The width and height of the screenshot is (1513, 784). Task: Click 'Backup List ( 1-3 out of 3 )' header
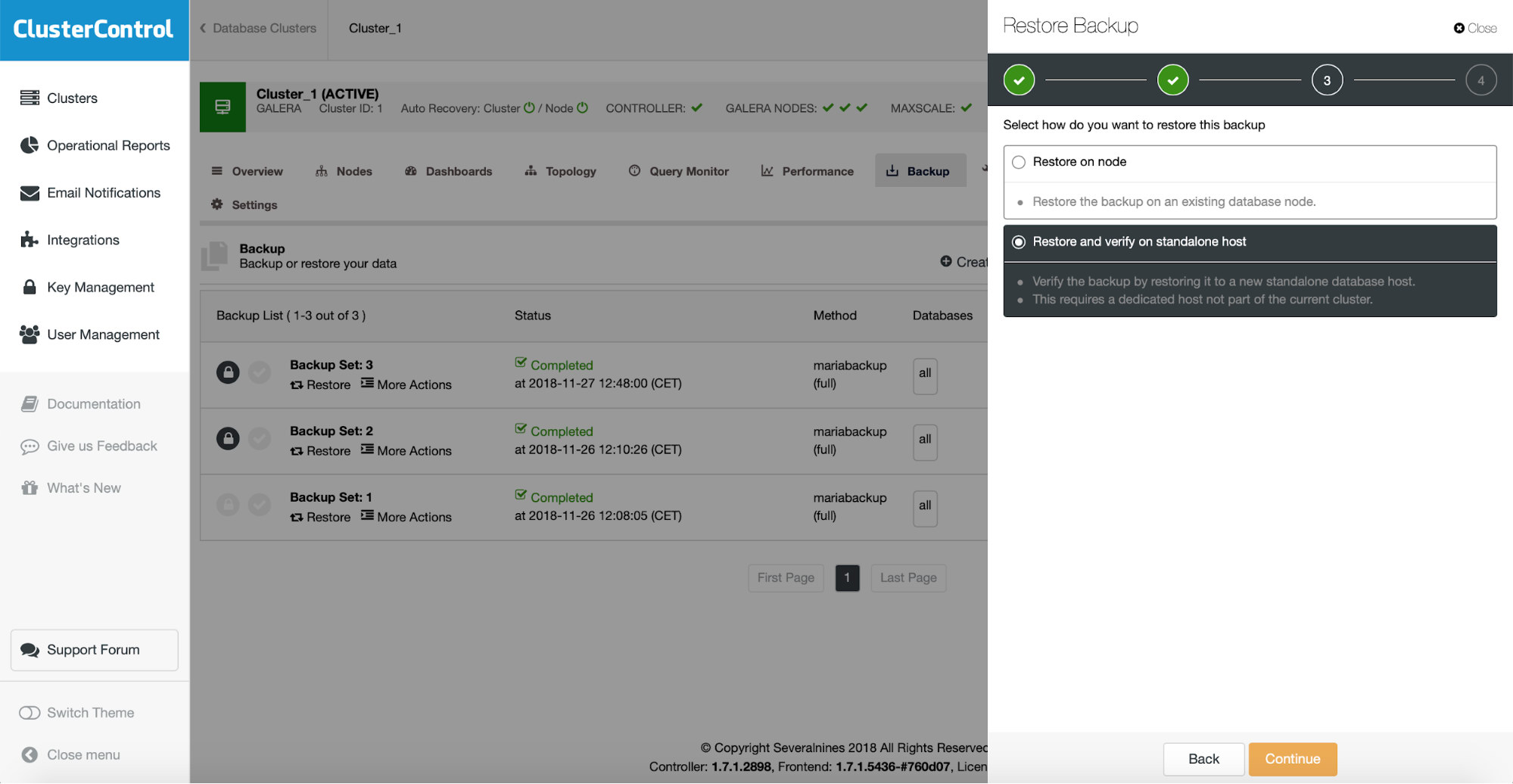pos(291,316)
